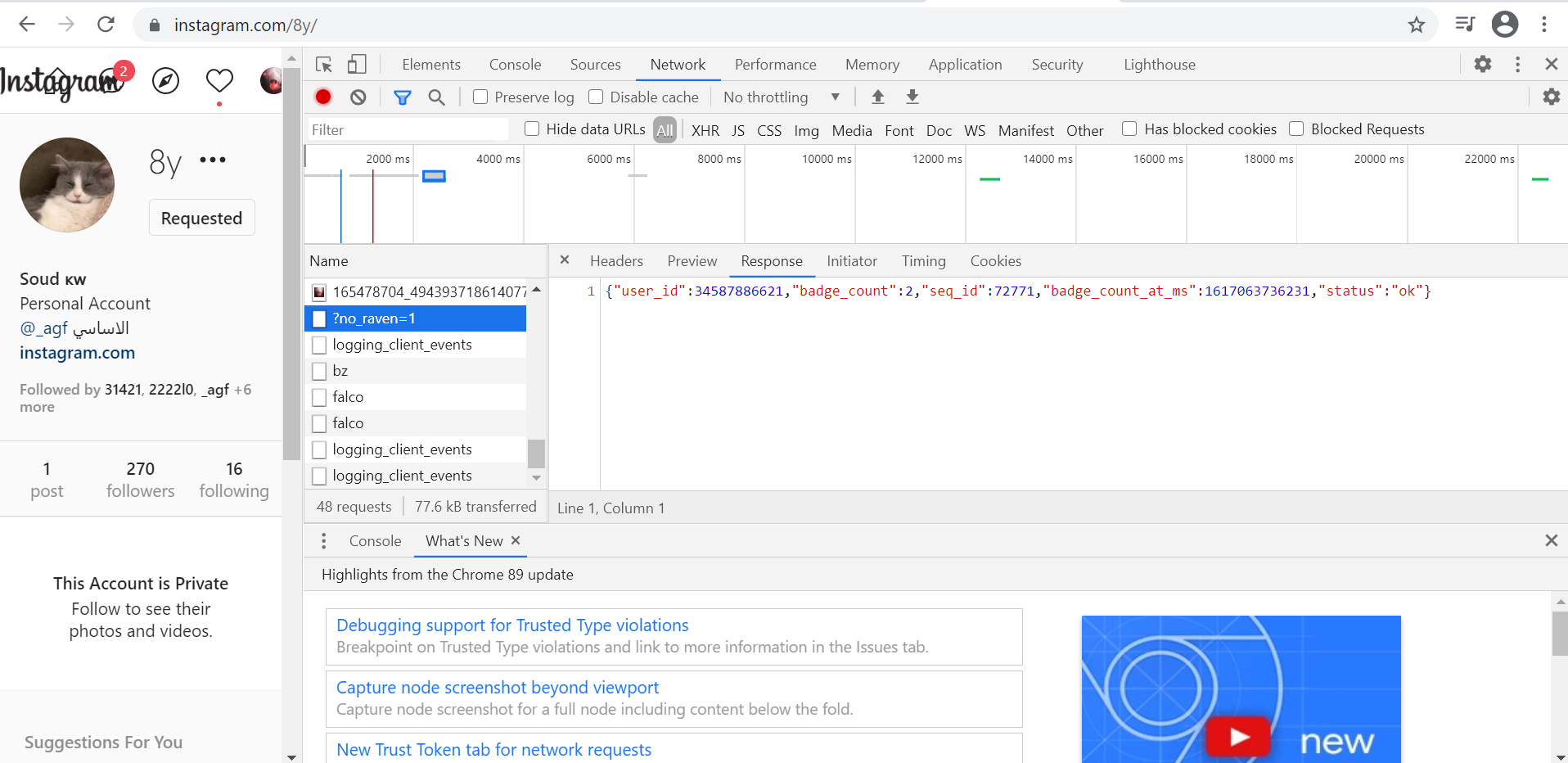Open Instagram Explore via compass icon
1568x763 pixels.
[165, 81]
